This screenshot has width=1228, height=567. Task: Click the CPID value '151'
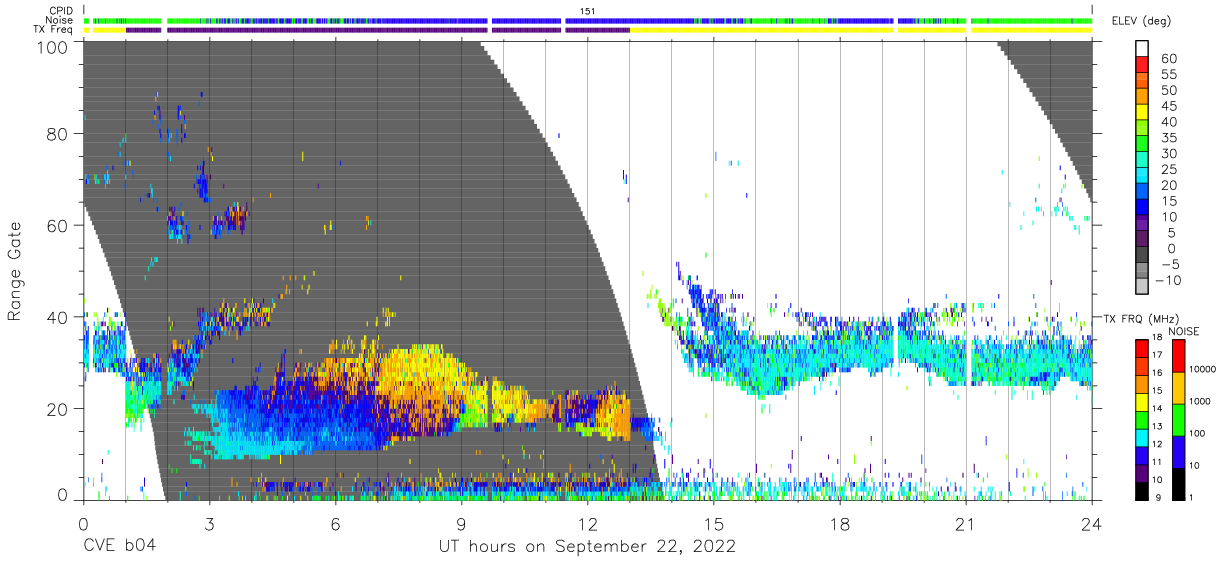(x=588, y=10)
